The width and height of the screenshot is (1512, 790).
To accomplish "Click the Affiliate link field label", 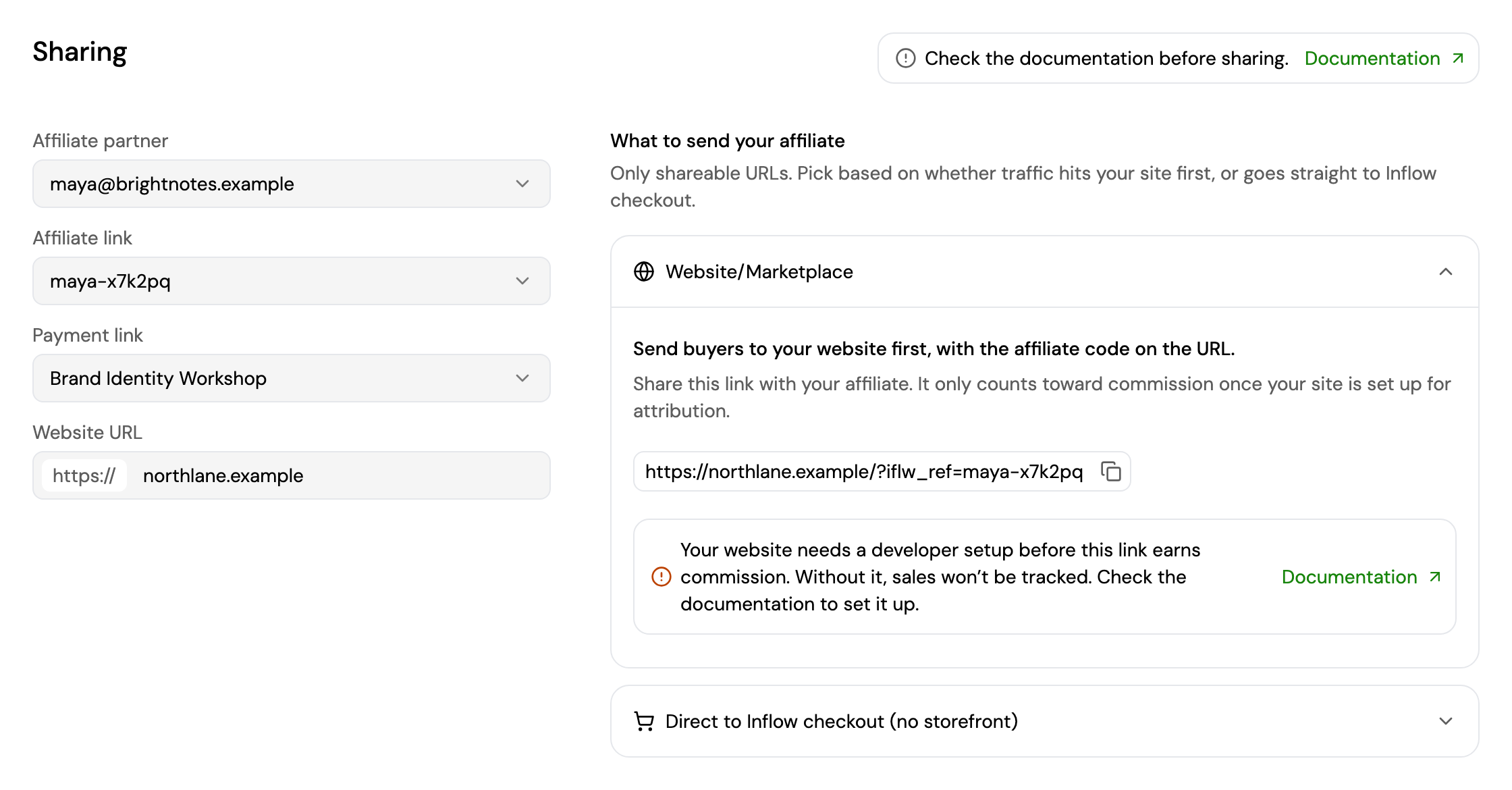I will pyautogui.click(x=82, y=238).
